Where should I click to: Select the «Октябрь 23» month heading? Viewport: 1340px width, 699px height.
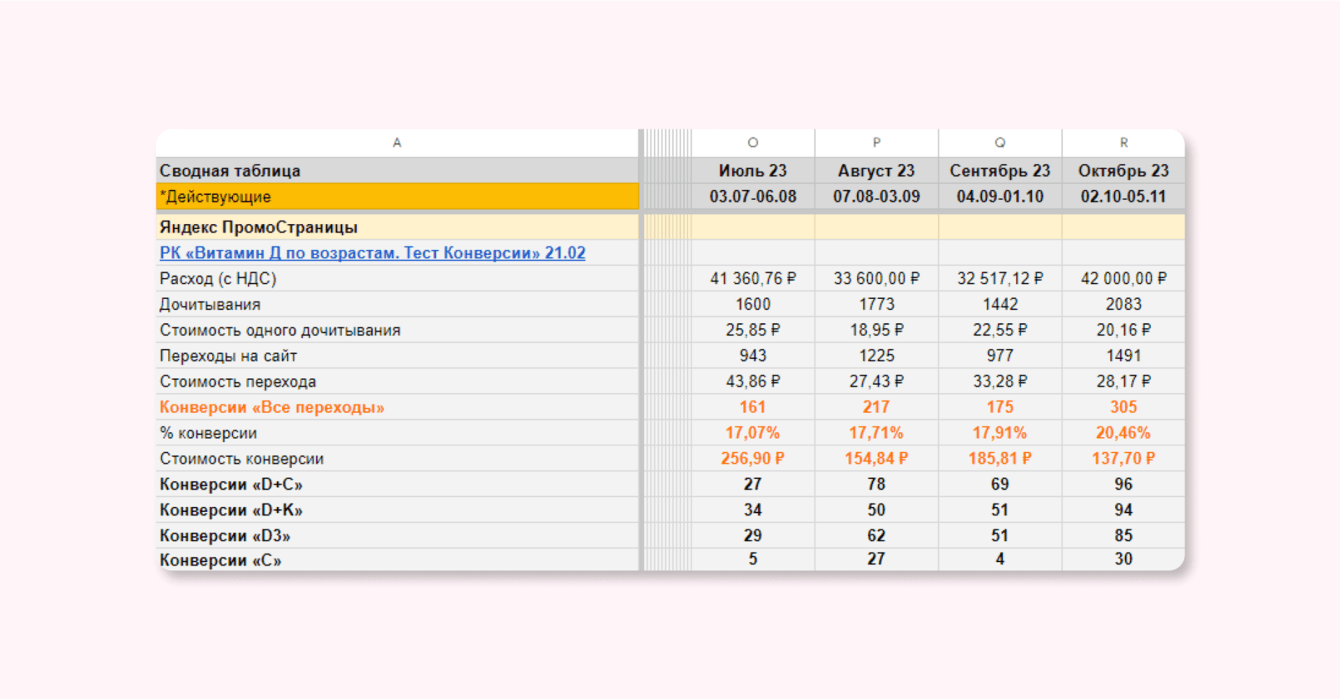pyautogui.click(x=1123, y=171)
